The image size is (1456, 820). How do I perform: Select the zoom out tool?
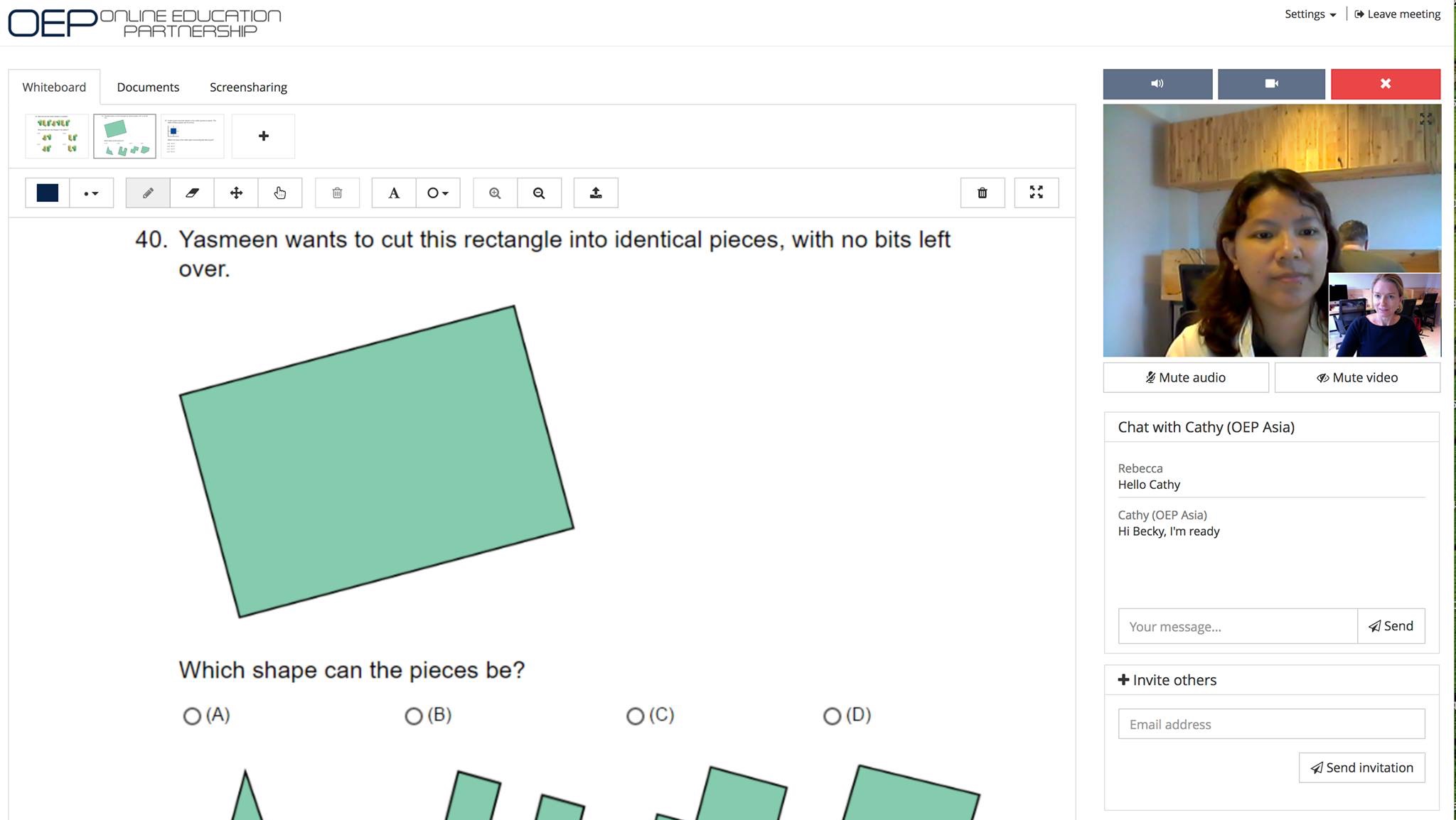[x=540, y=192]
